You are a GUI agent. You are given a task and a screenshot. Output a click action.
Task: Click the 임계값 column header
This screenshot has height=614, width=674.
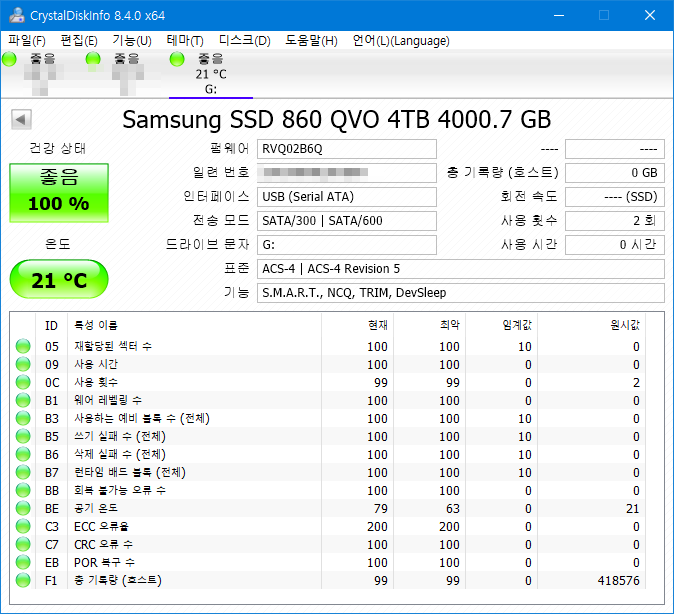point(502,325)
